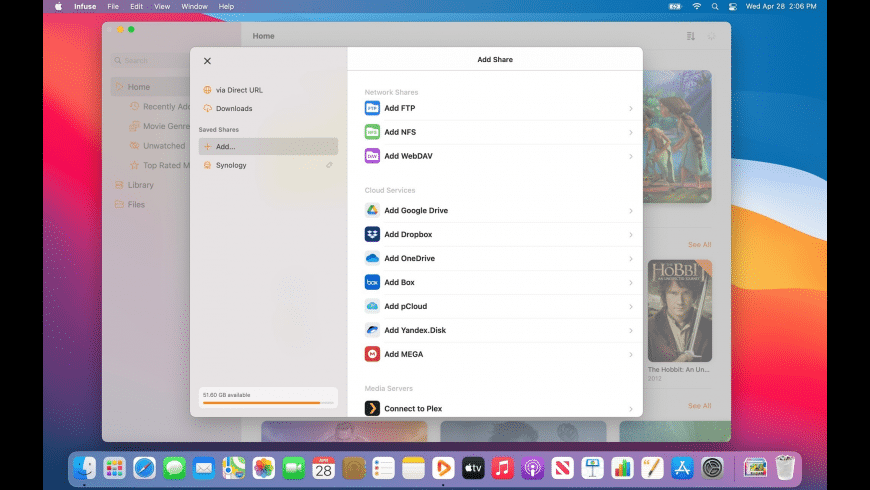Click the Dropbox logo icon
The width and height of the screenshot is (870, 490).
[372, 234]
